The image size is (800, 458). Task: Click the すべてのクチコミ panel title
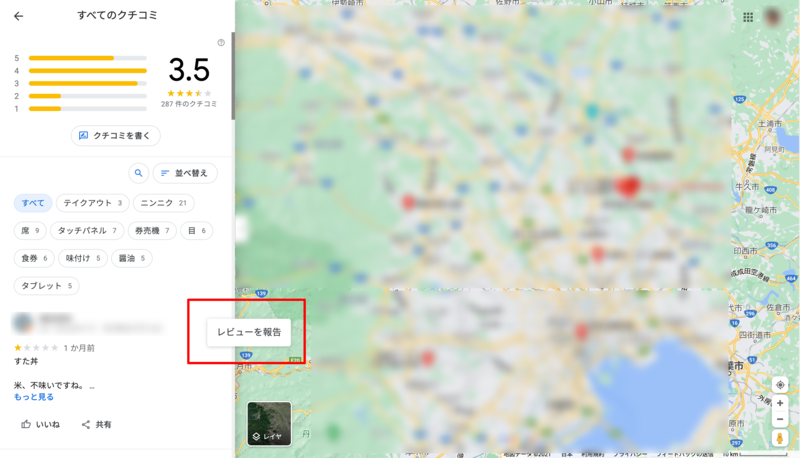tap(117, 15)
